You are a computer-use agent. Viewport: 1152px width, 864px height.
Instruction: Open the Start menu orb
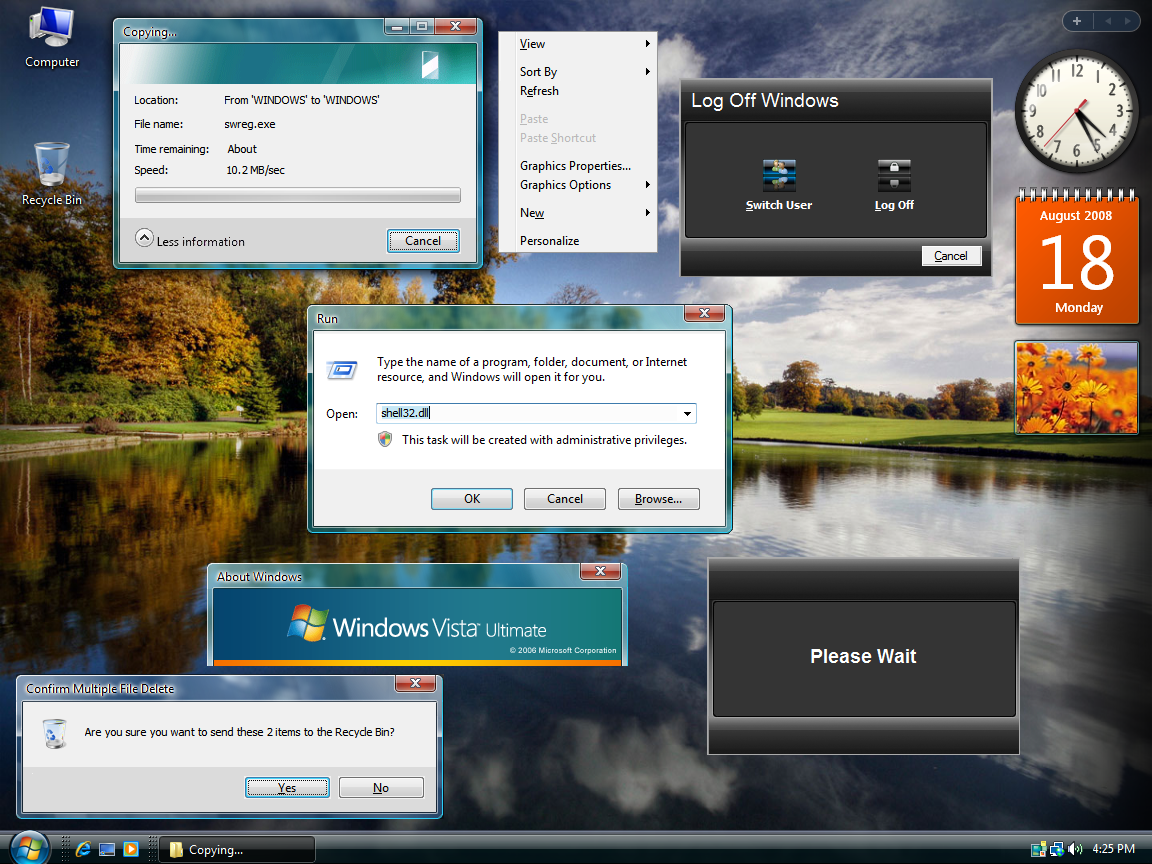[x=28, y=848]
